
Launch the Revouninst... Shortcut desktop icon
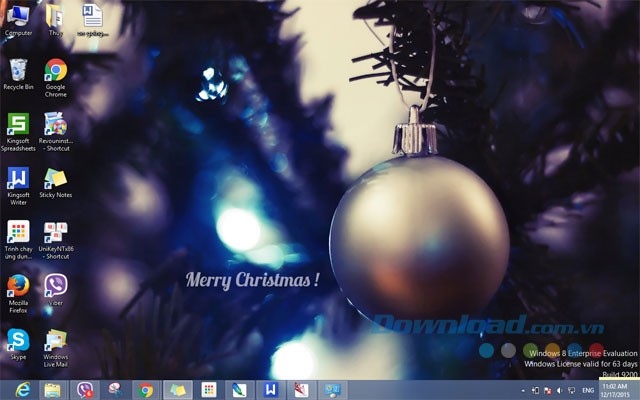[56, 131]
